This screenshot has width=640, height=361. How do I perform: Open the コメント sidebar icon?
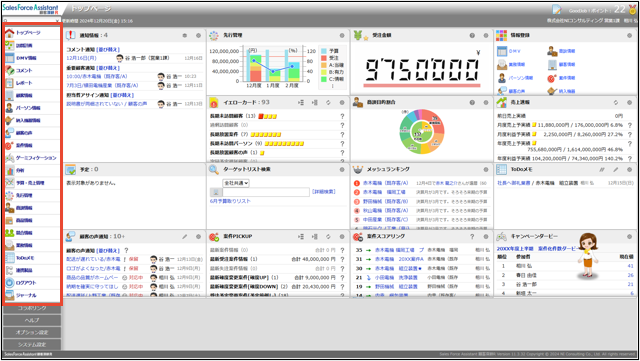coord(10,70)
